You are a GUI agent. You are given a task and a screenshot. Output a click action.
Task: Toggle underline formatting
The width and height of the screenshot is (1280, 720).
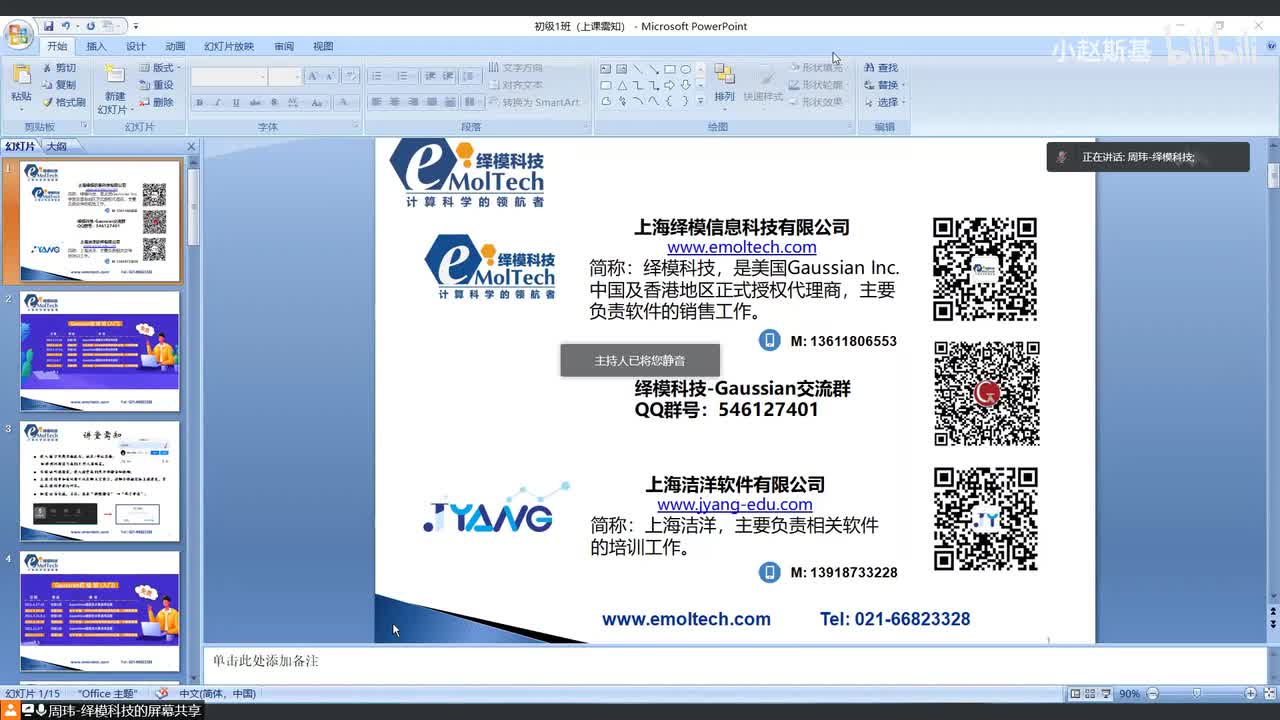click(236, 103)
